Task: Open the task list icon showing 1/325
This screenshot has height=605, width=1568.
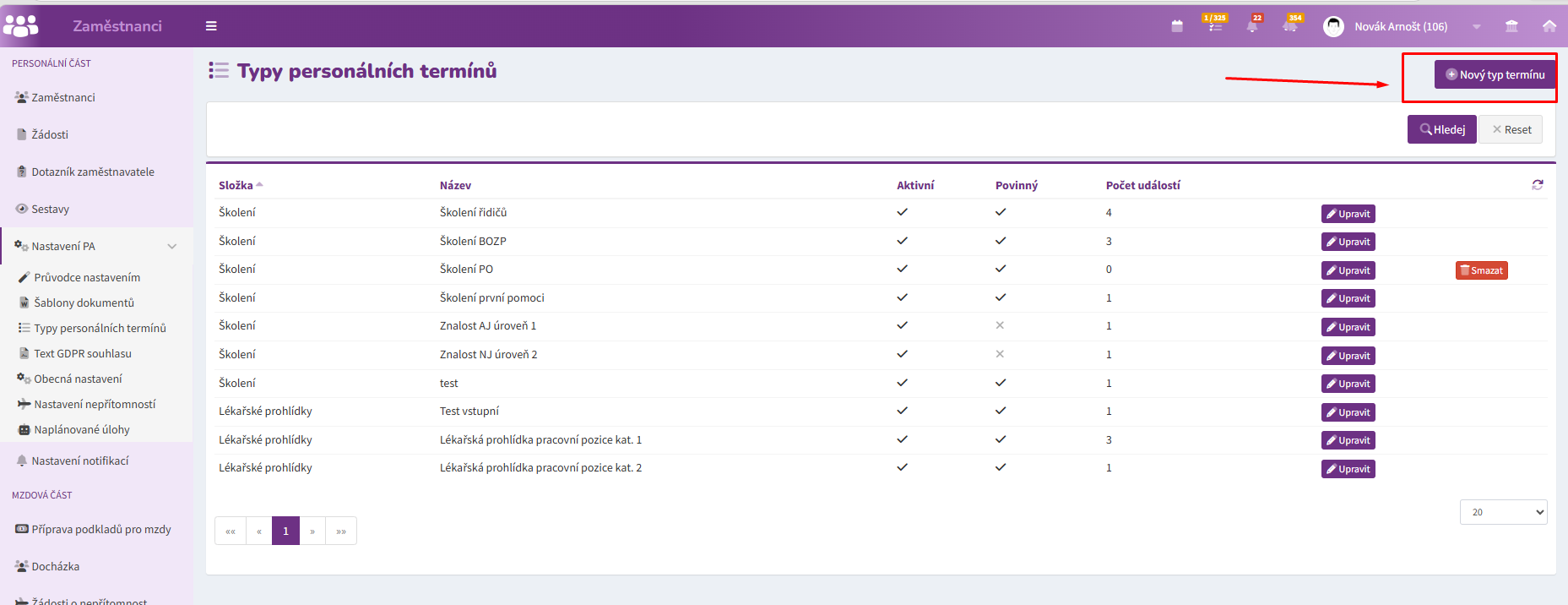Action: pyautogui.click(x=1215, y=25)
